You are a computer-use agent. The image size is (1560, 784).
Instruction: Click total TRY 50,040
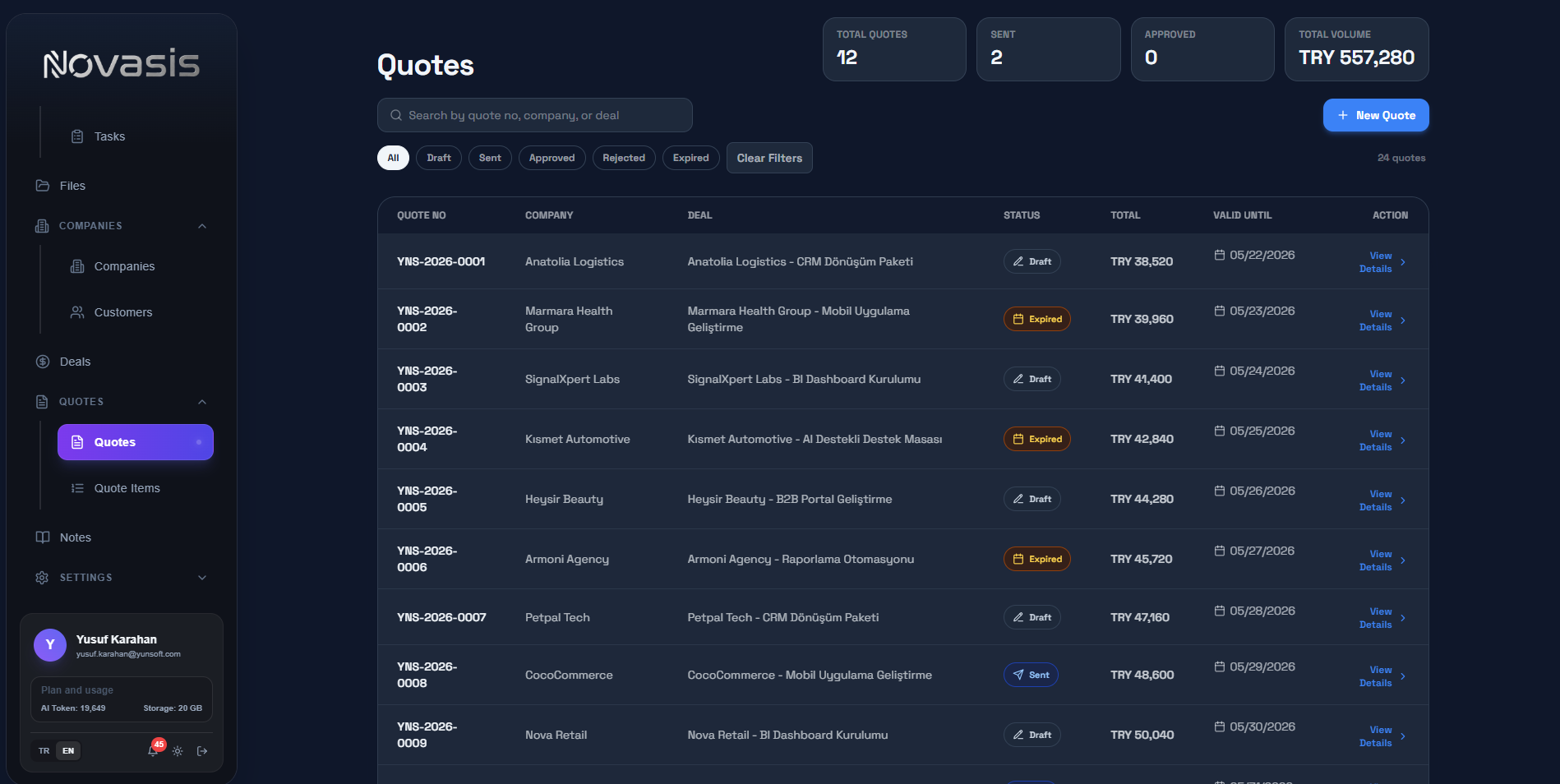1142,735
